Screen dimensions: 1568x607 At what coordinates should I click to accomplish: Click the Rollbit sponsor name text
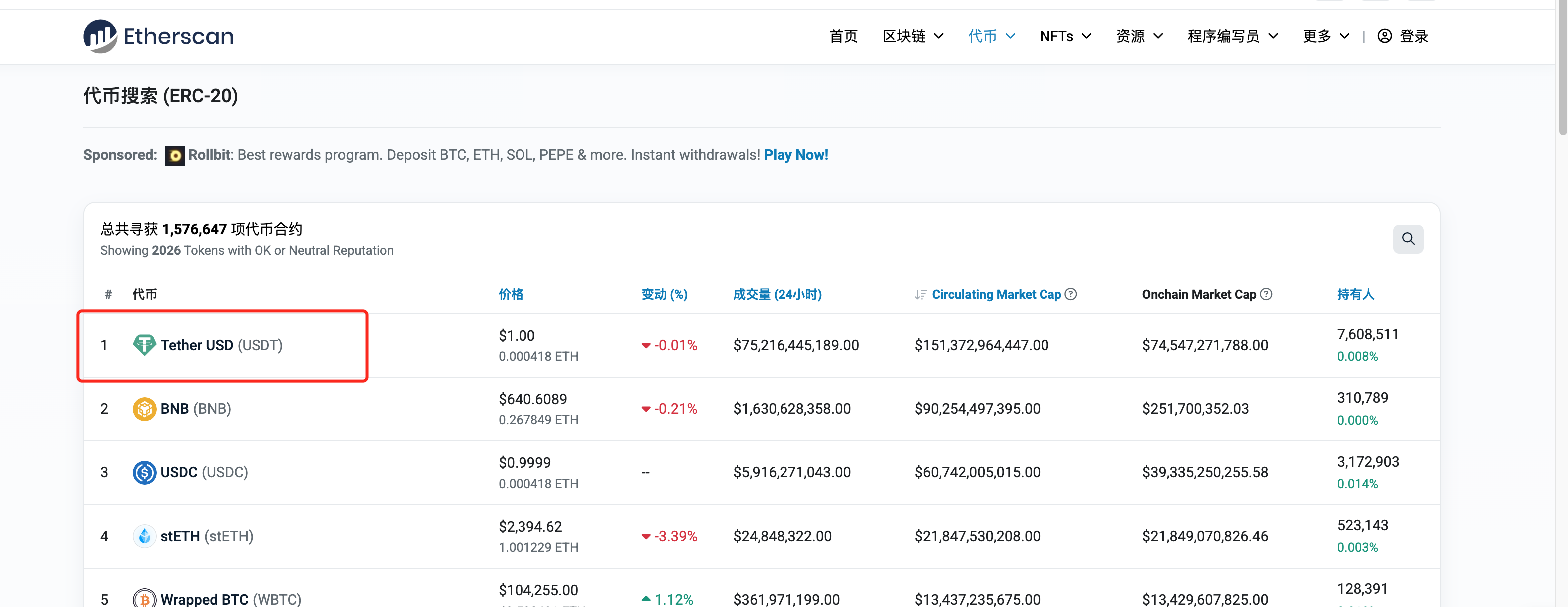210,155
